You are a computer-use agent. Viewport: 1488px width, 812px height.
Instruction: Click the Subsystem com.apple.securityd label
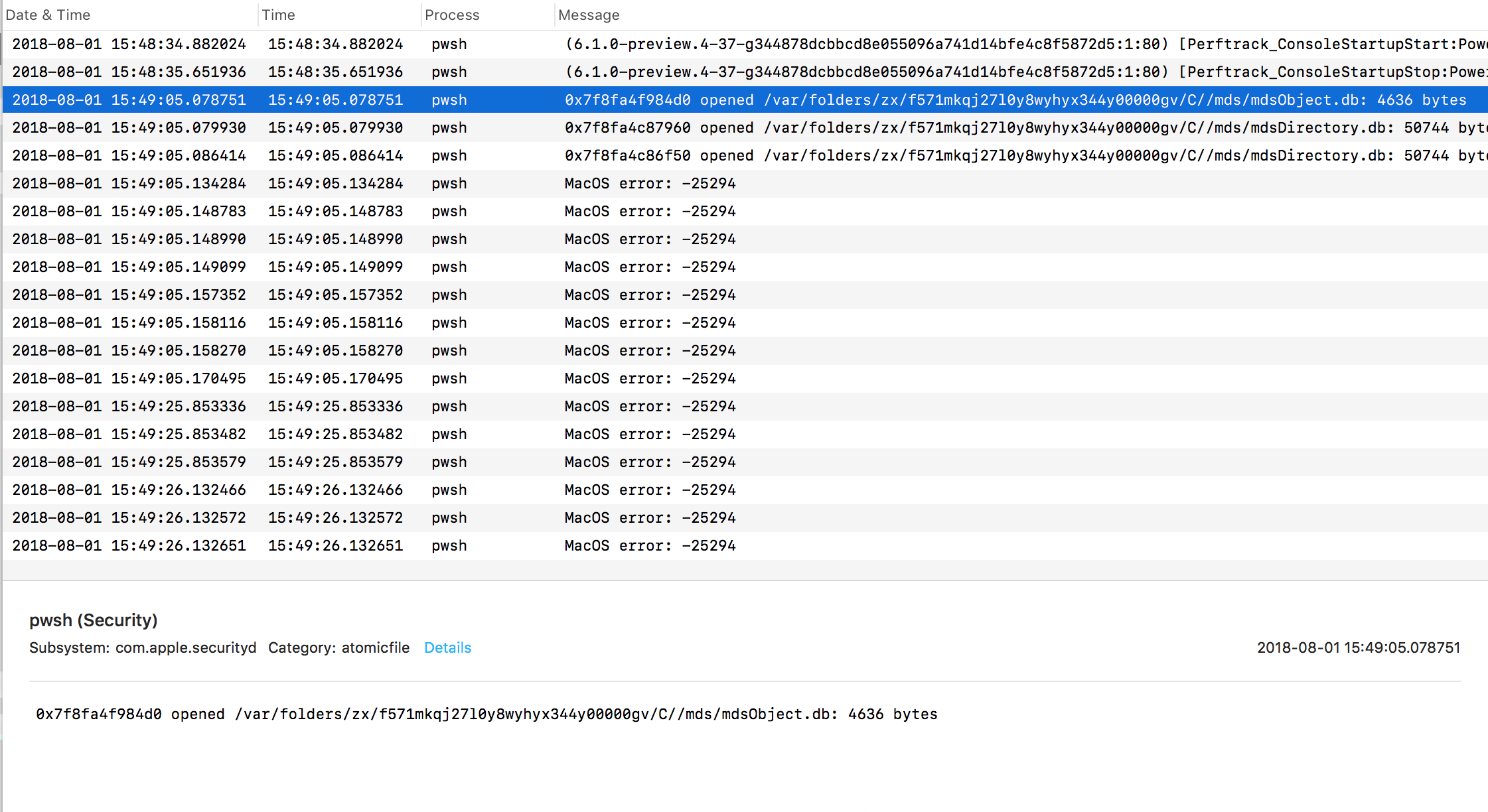point(143,647)
